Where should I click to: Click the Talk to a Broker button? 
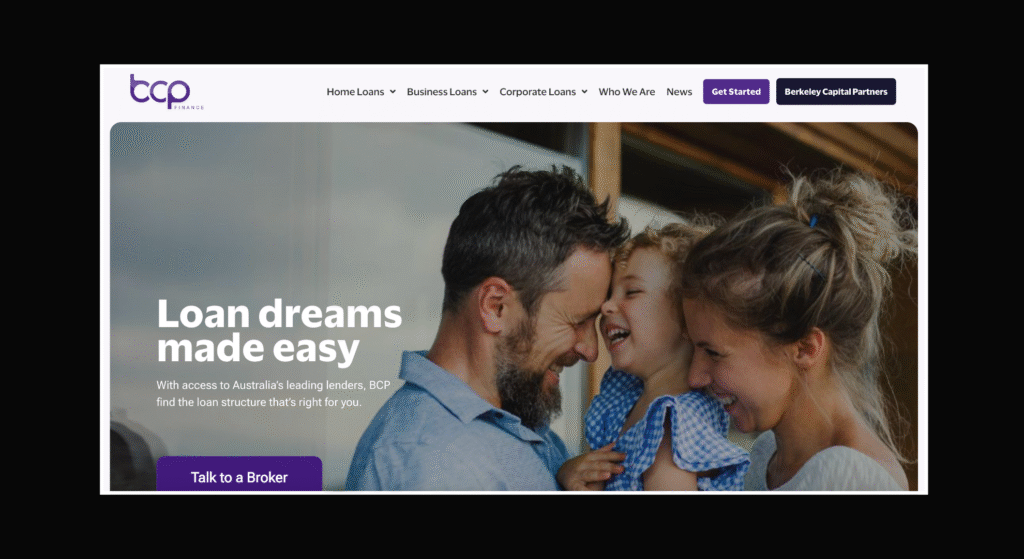239,474
